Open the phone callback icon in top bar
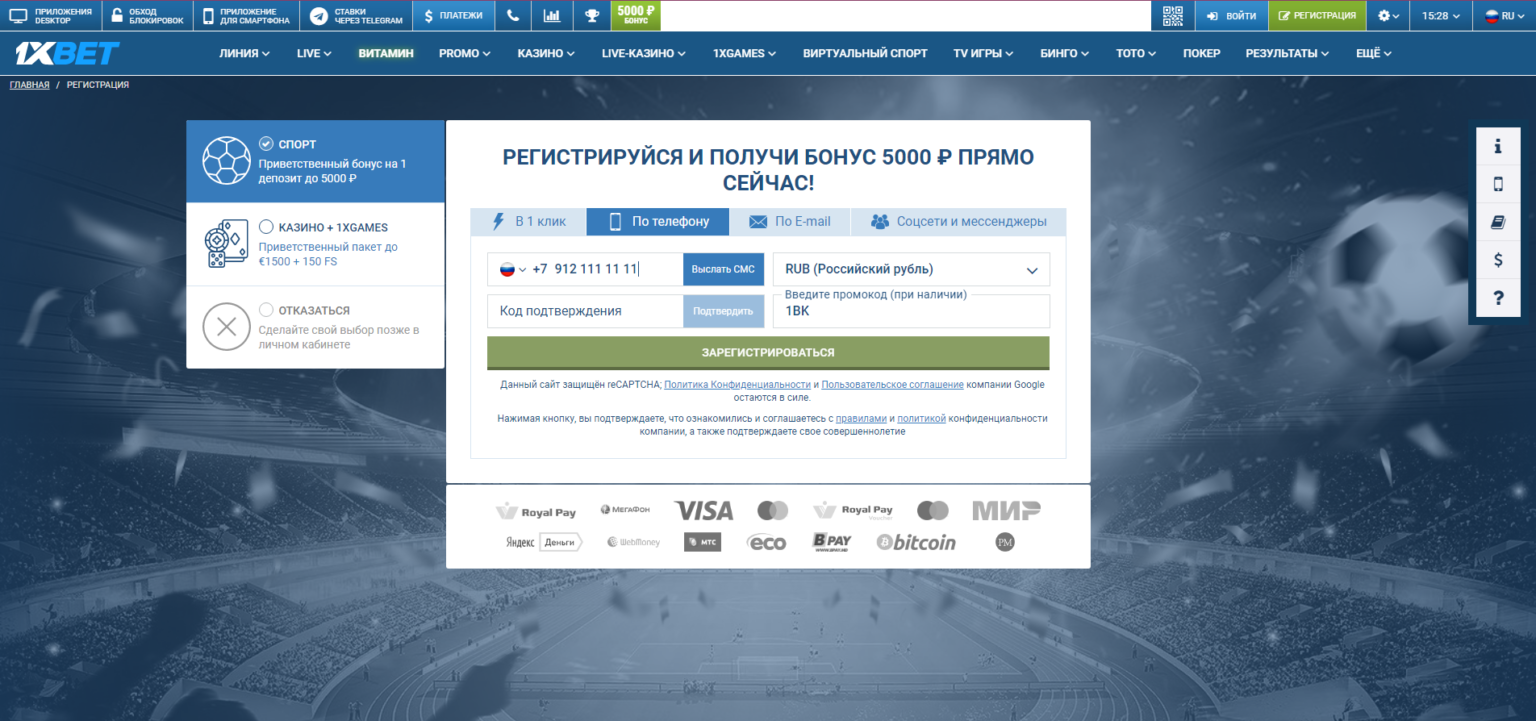The height and width of the screenshot is (721, 1536). point(513,16)
